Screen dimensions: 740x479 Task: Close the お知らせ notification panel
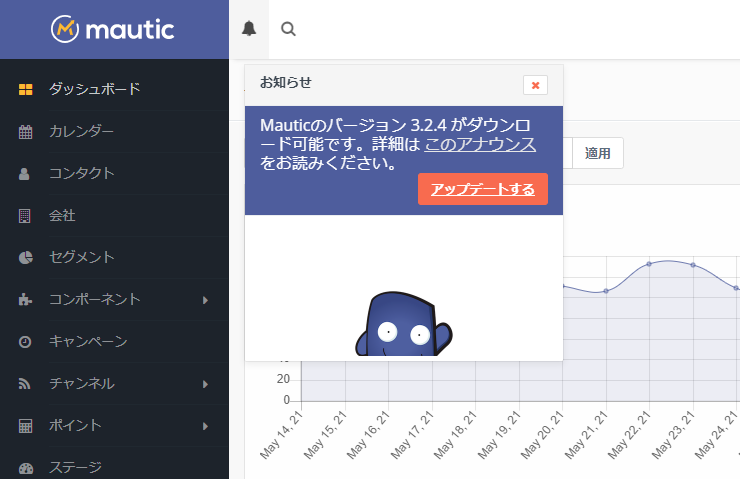click(x=535, y=85)
